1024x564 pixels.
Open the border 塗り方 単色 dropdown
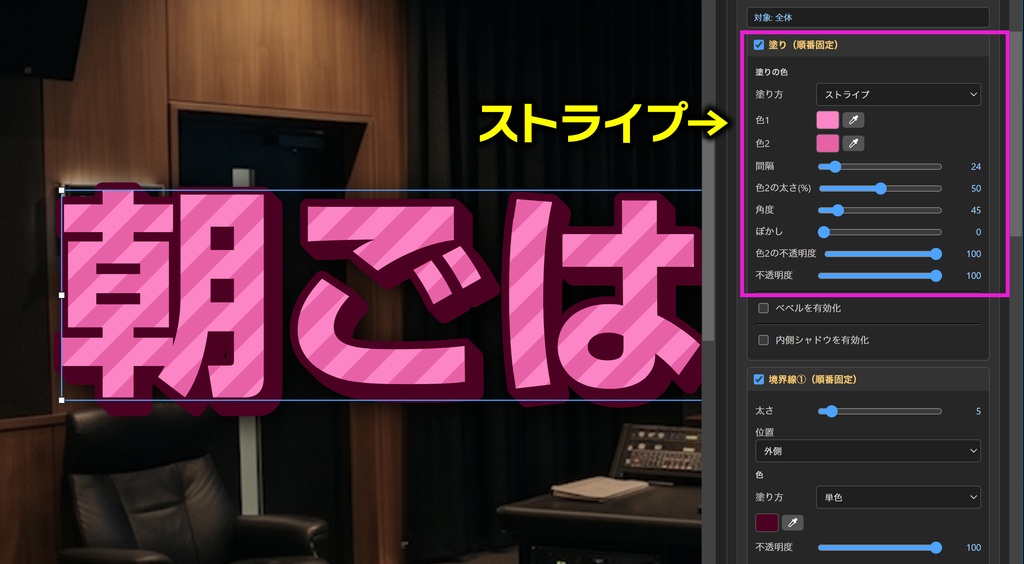[898, 497]
